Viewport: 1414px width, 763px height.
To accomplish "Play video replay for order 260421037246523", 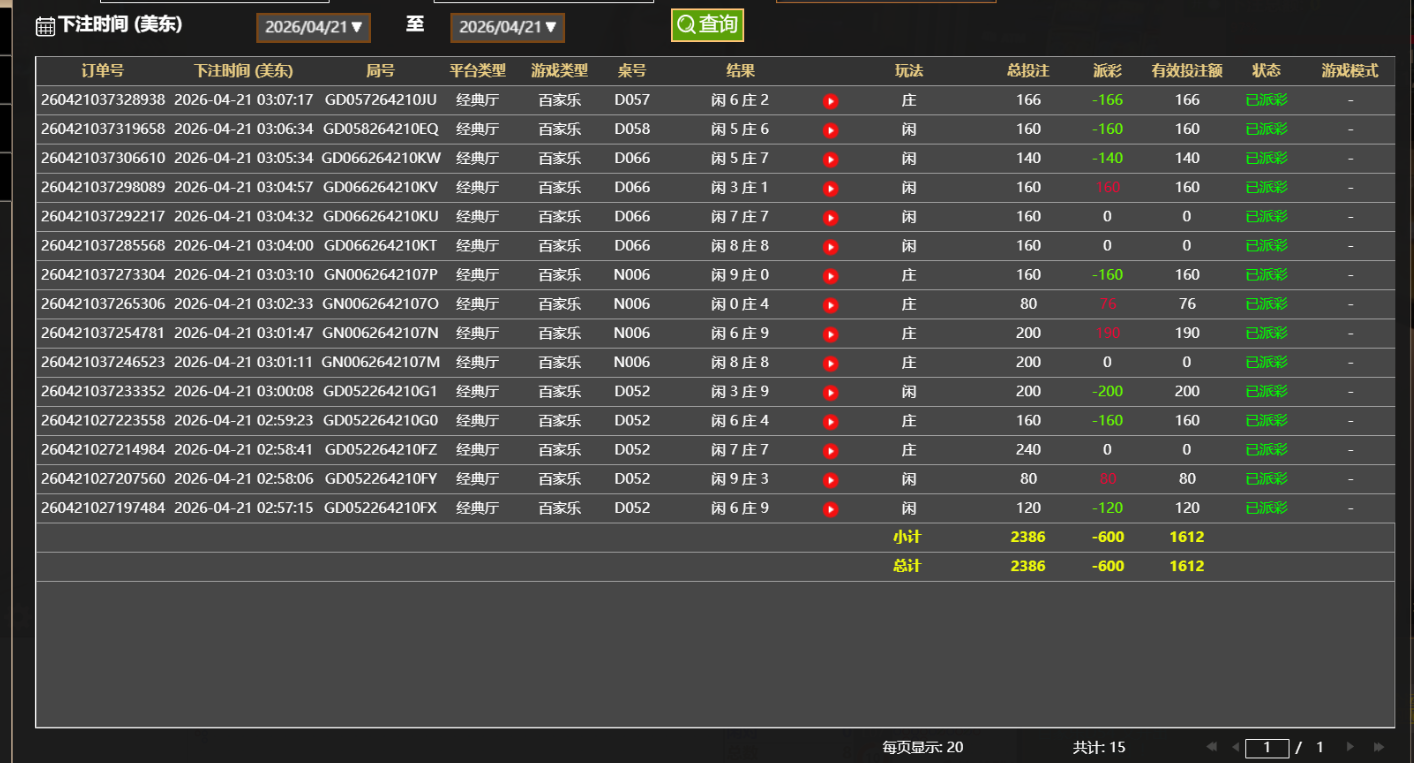I will (x=830, y=363).
